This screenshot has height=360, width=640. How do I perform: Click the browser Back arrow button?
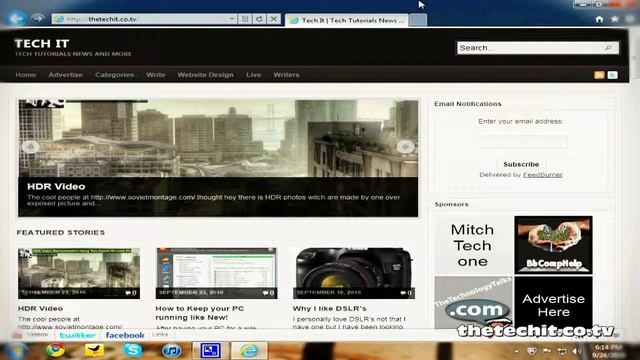[16, 18]
